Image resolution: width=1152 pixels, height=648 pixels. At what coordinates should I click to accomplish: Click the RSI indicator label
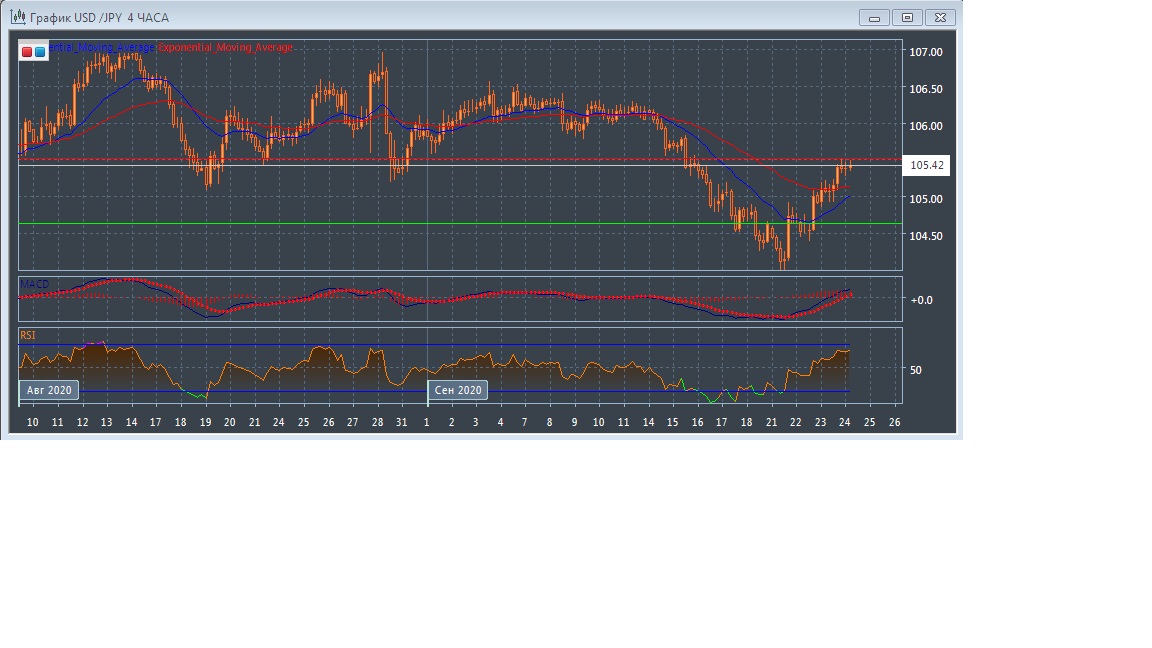pos(27,336)
